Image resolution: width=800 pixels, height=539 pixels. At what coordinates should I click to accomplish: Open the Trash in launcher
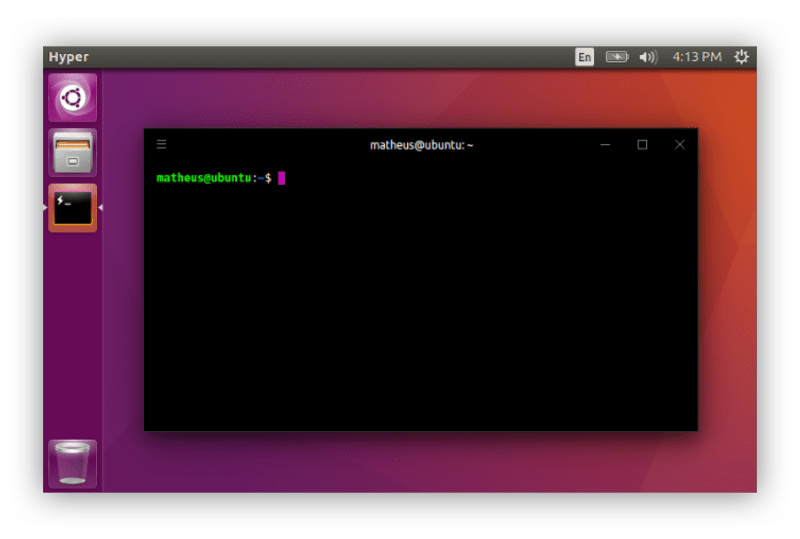[x=72, y=463]
